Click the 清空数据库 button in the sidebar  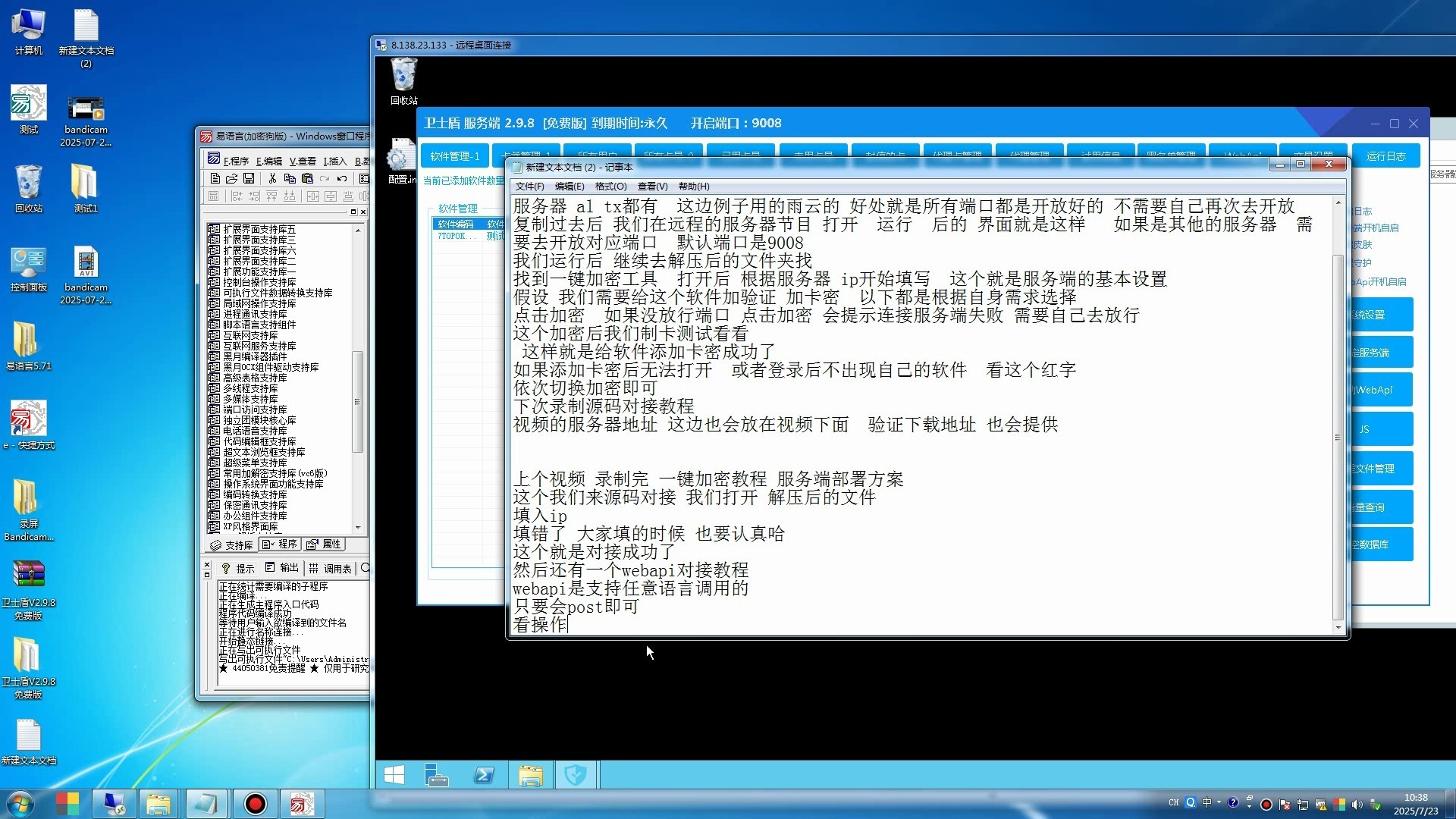(1382, 544)
